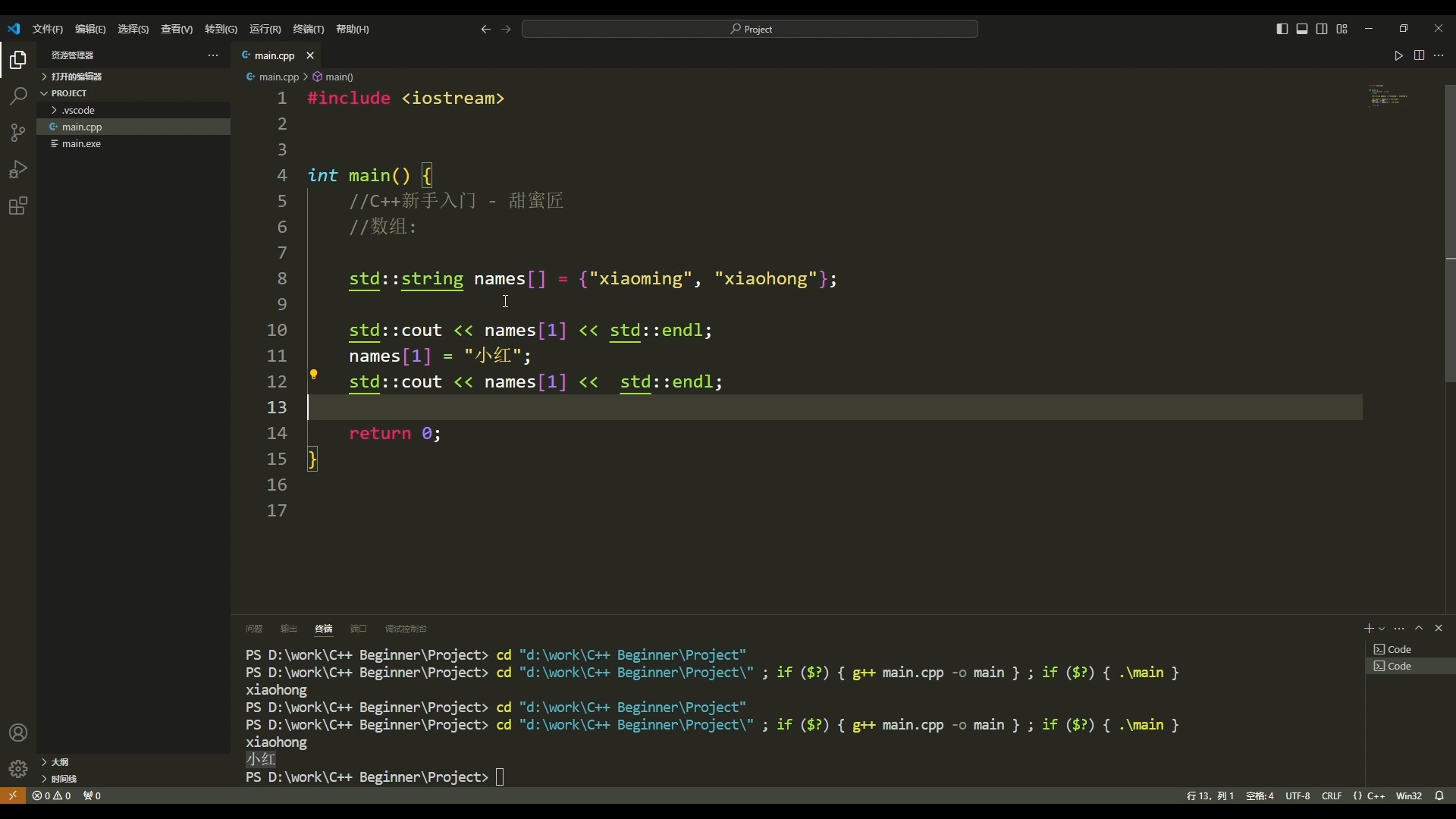Toggle the primary sidebar visibility
The width and height of the screenshot is (1456, 819).
[x=1282, y=29]
